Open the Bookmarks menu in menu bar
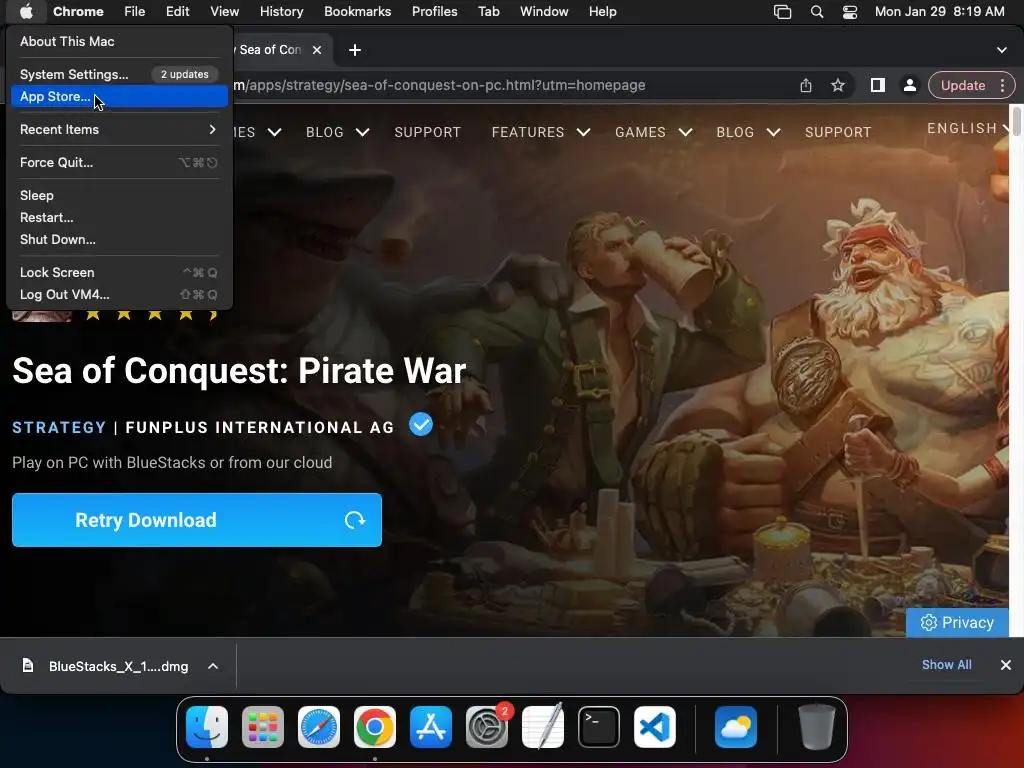The height and width of the screenshot is (768, 1024). pyautogui.click(x=357, y=11)
